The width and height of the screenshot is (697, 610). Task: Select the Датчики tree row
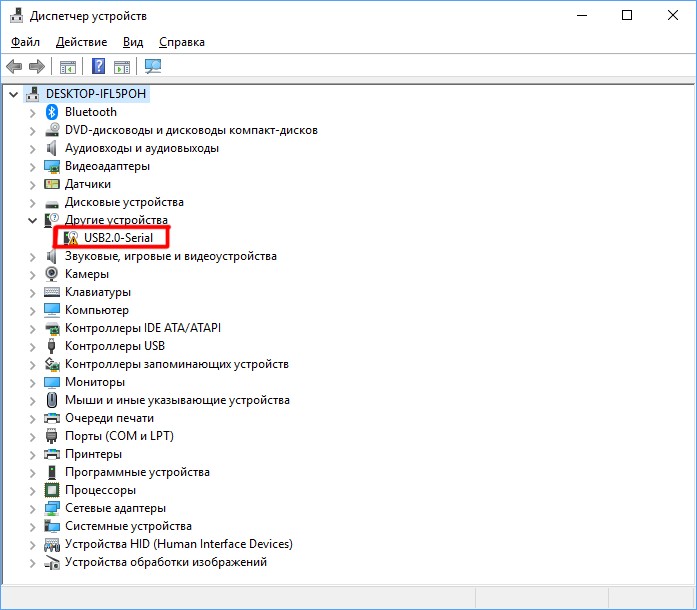[x=88, y=184]
